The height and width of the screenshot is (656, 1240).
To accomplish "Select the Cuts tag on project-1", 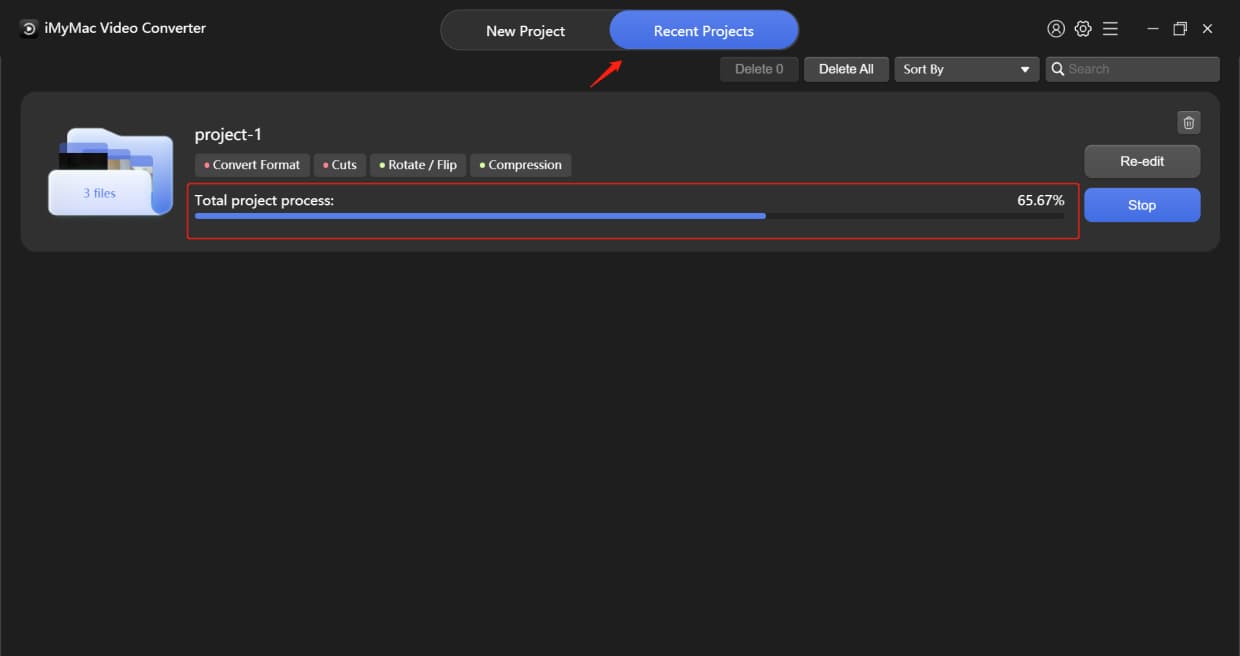I will point(339,164).
